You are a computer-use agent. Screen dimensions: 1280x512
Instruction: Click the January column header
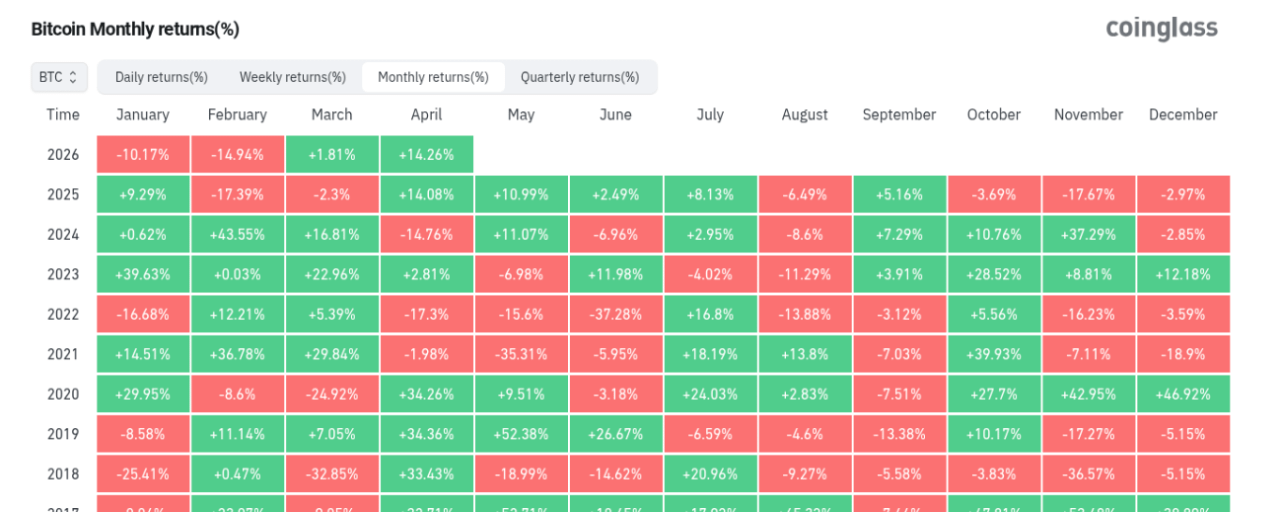coord(143,115)
